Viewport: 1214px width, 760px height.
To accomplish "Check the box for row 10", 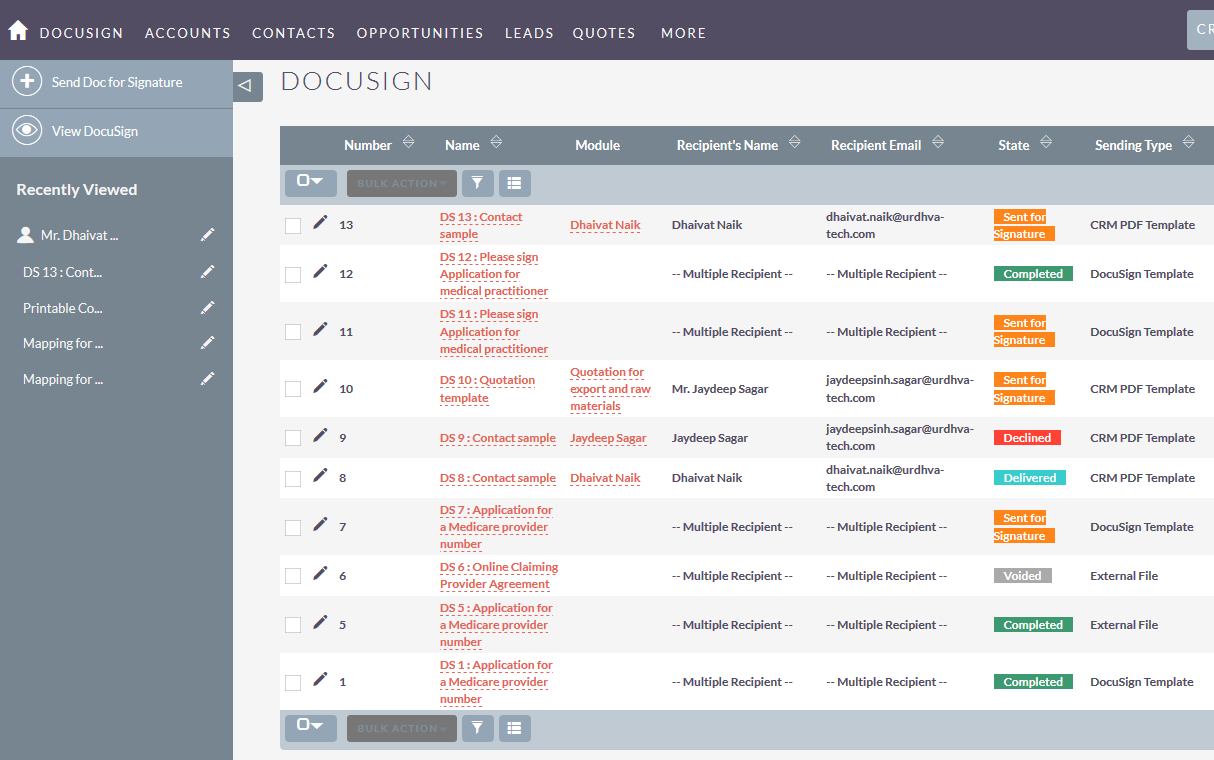I will point(293,389).
